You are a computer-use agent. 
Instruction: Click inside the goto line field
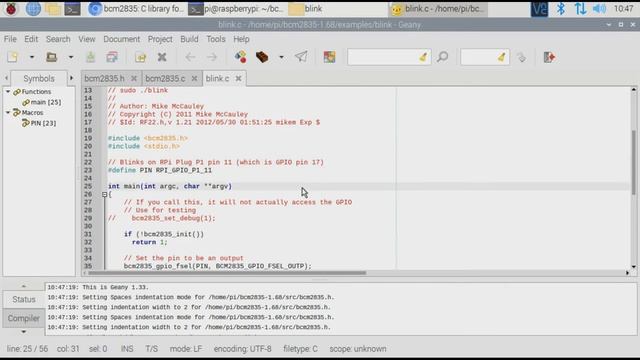[480, 57]
